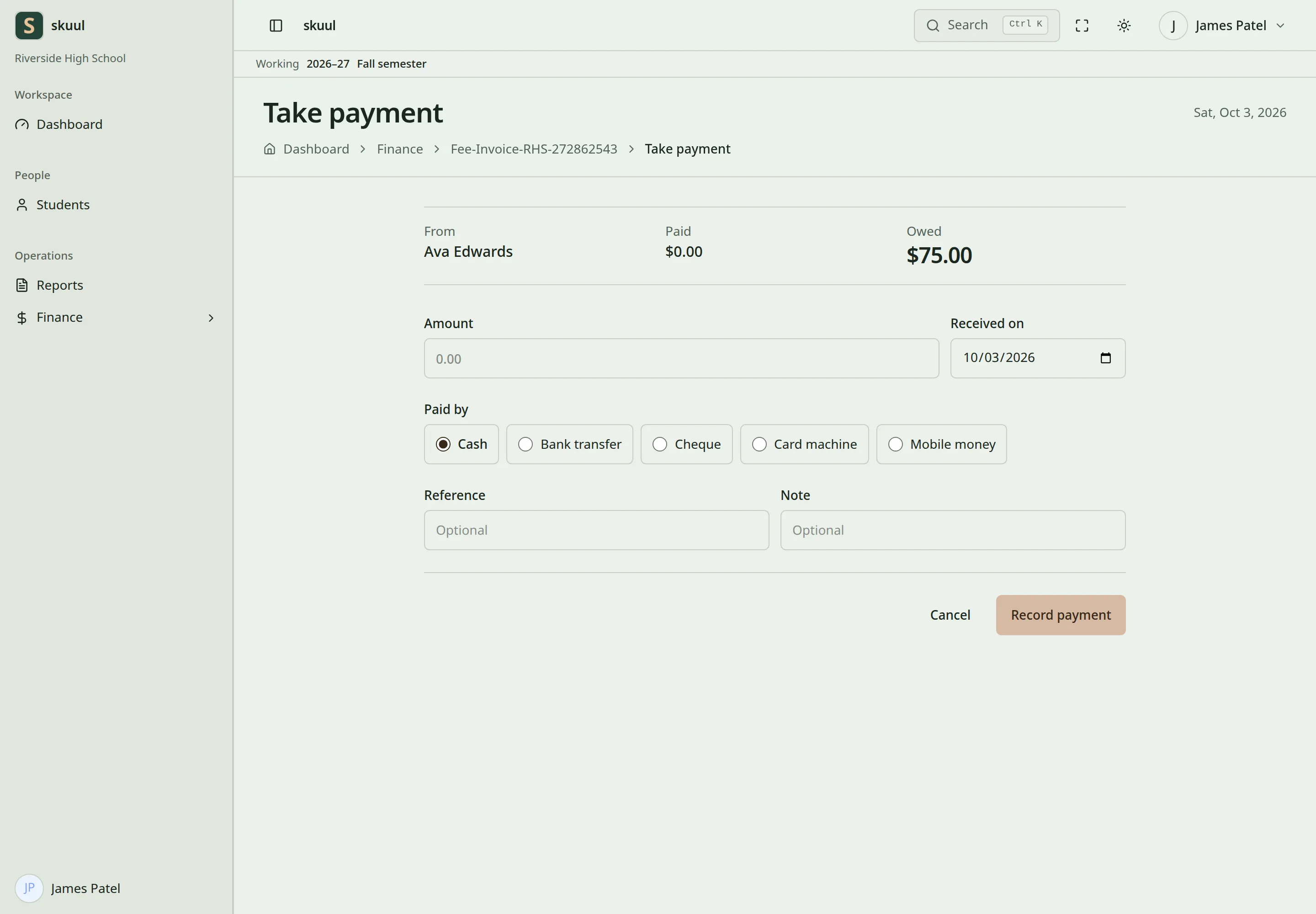Toggle the sidebar panel icon
The height and width of the screenshot is (914, 1316).
point(276,25)
